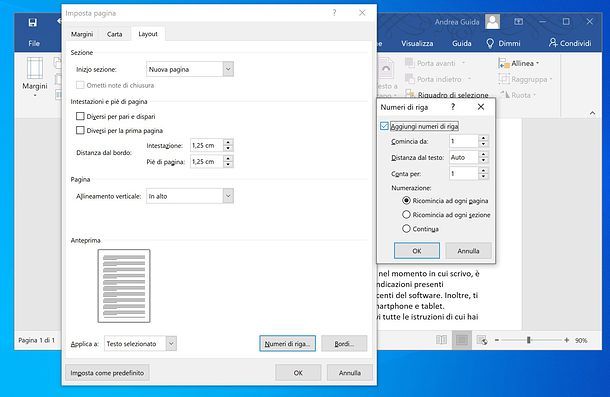610x397 pixels.
Task: Decrease Distanza dal testo value
Action: 483,160
